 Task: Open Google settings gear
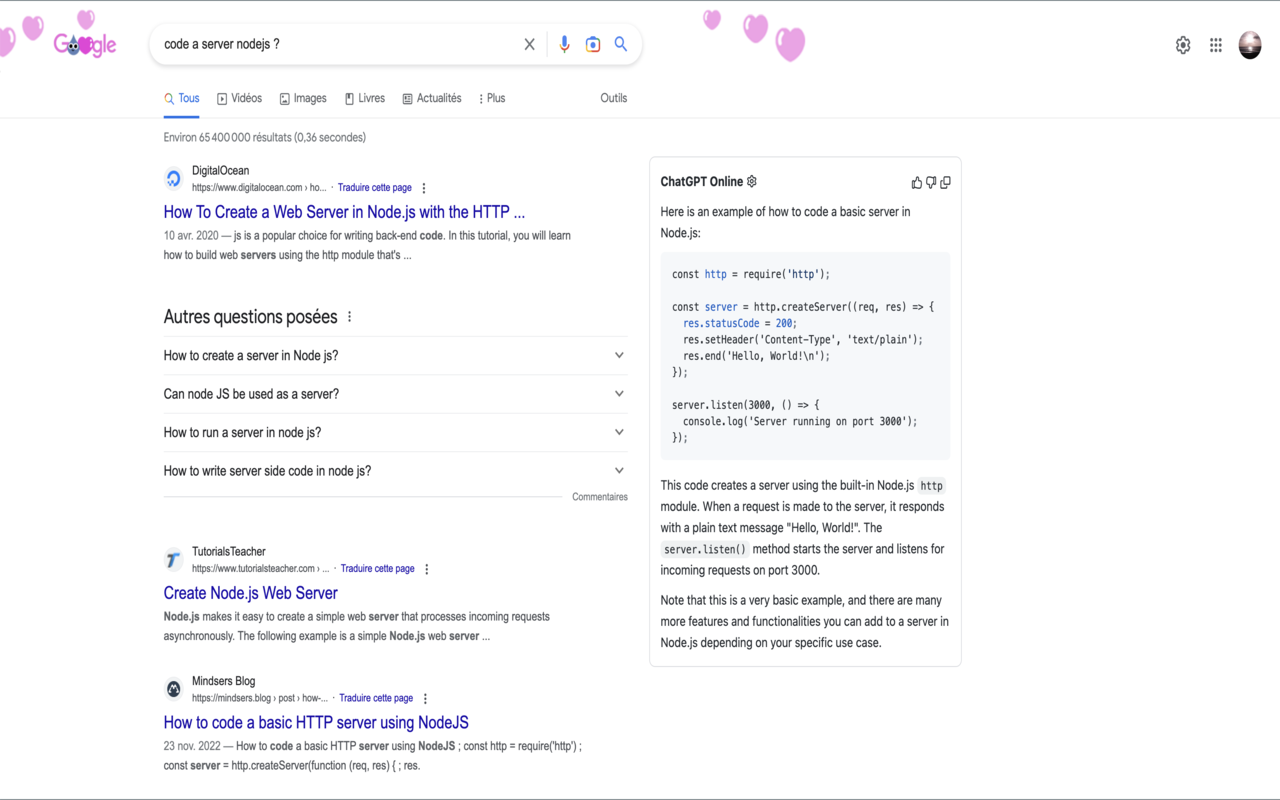coord(1183,45)
